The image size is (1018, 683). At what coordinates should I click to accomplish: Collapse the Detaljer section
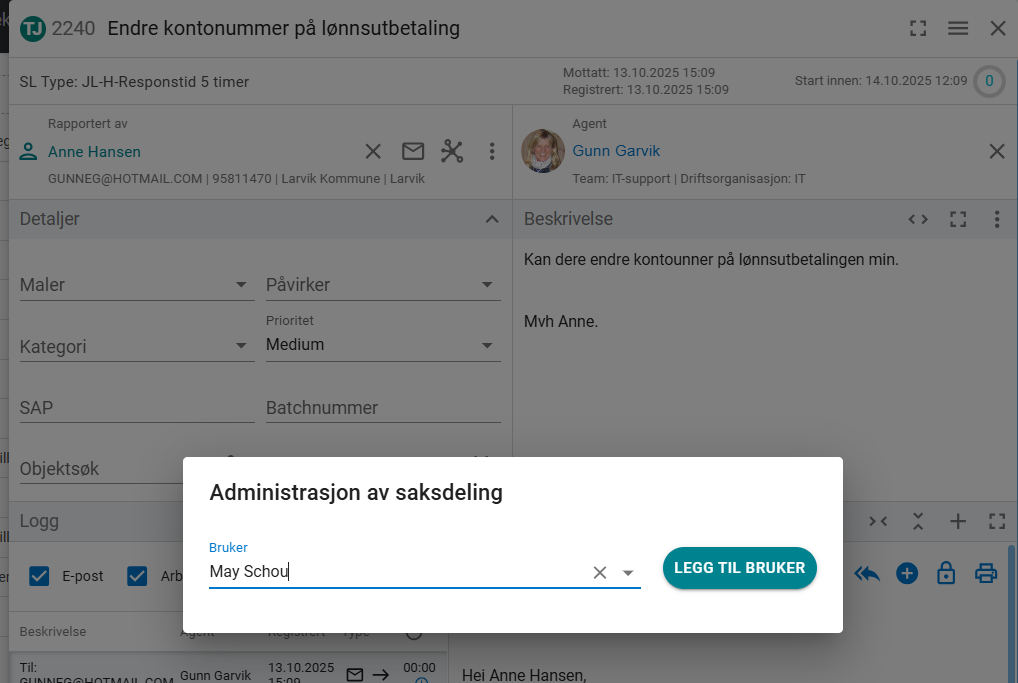click(x=491, y=219)
